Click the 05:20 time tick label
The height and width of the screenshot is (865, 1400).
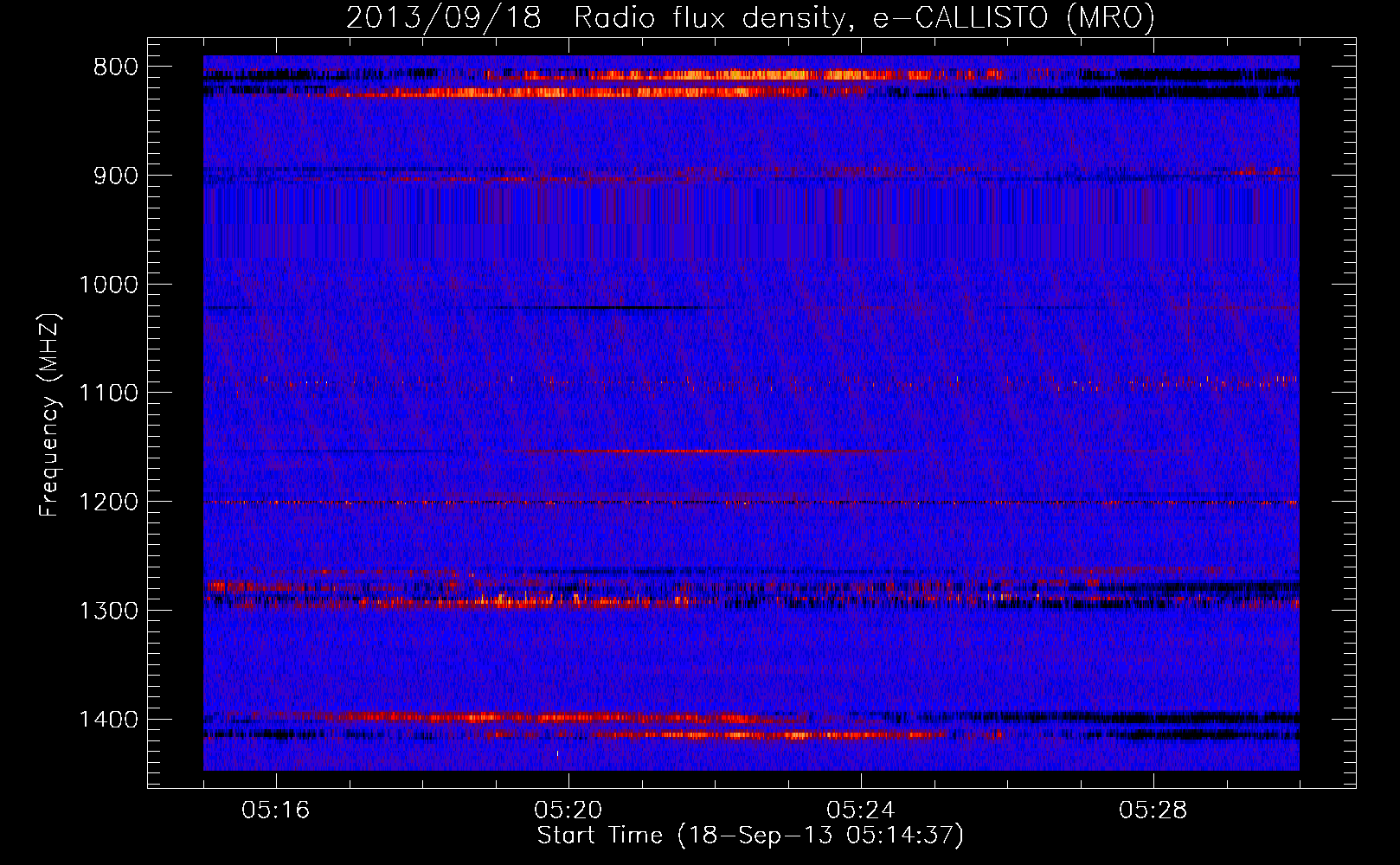(x=568, y=811)
